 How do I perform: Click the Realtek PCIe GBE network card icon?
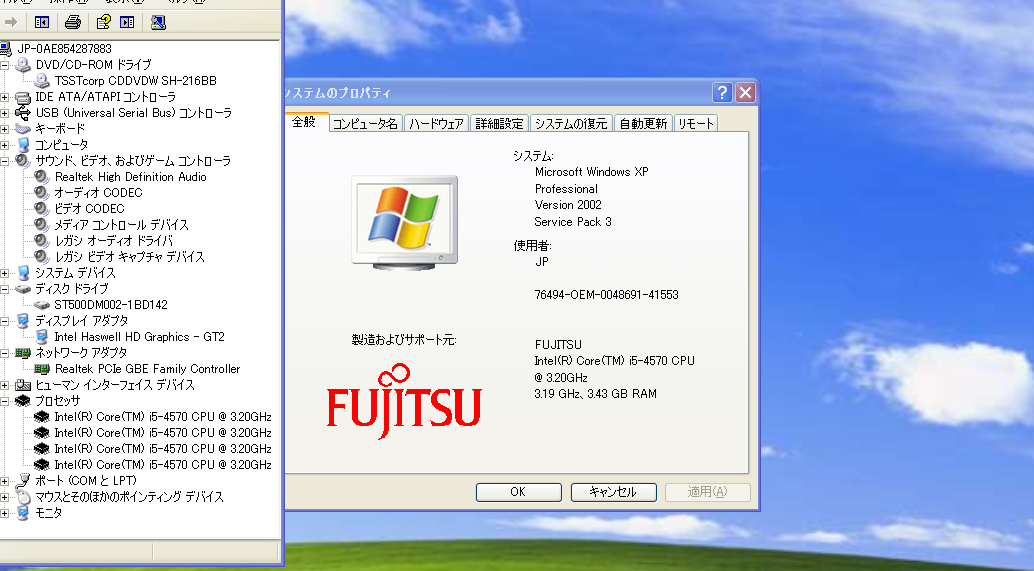(x=42, y=369)
